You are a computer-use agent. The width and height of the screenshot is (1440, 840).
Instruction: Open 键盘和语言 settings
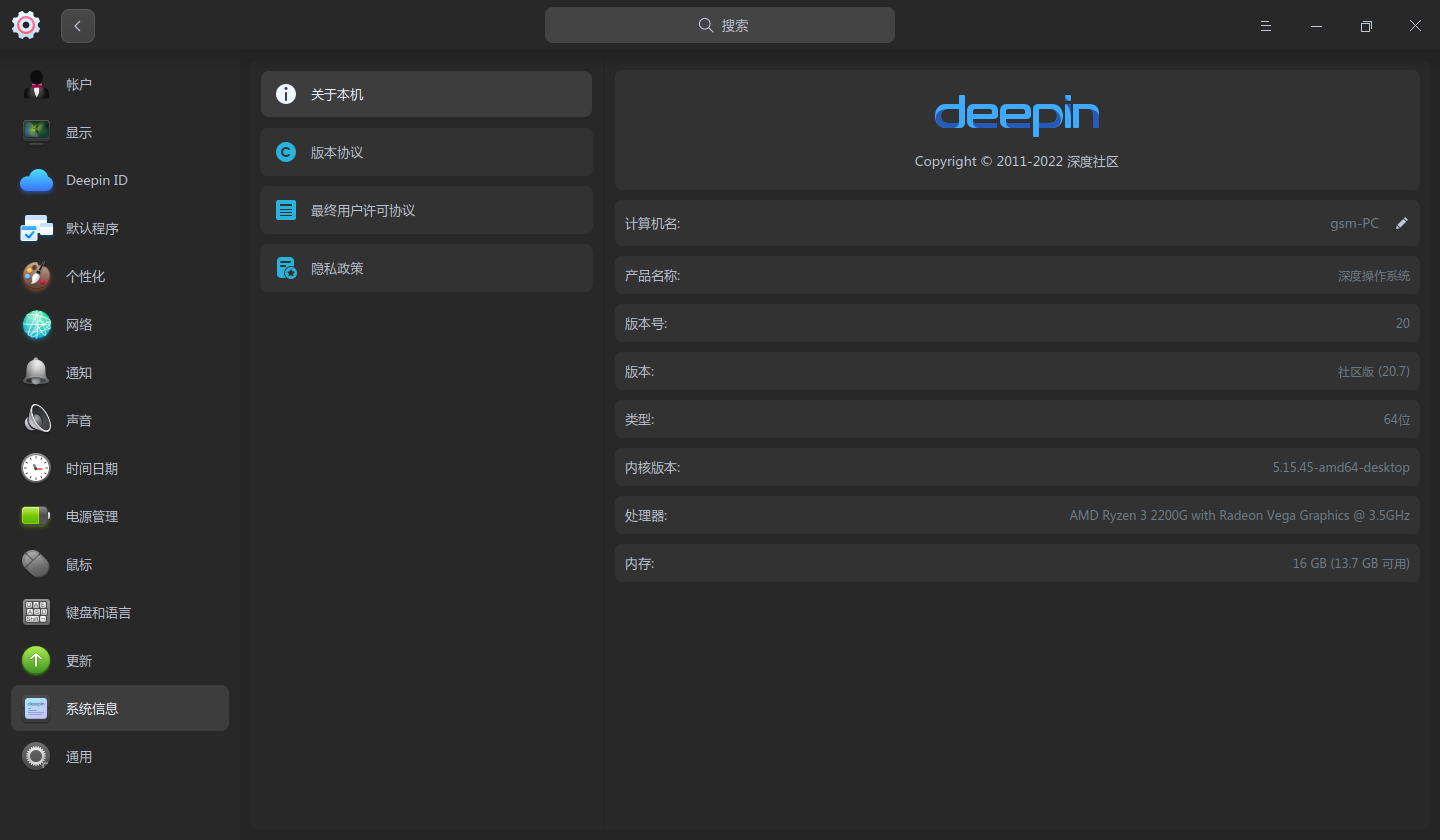pyautogui.click(x=120, y=612)
